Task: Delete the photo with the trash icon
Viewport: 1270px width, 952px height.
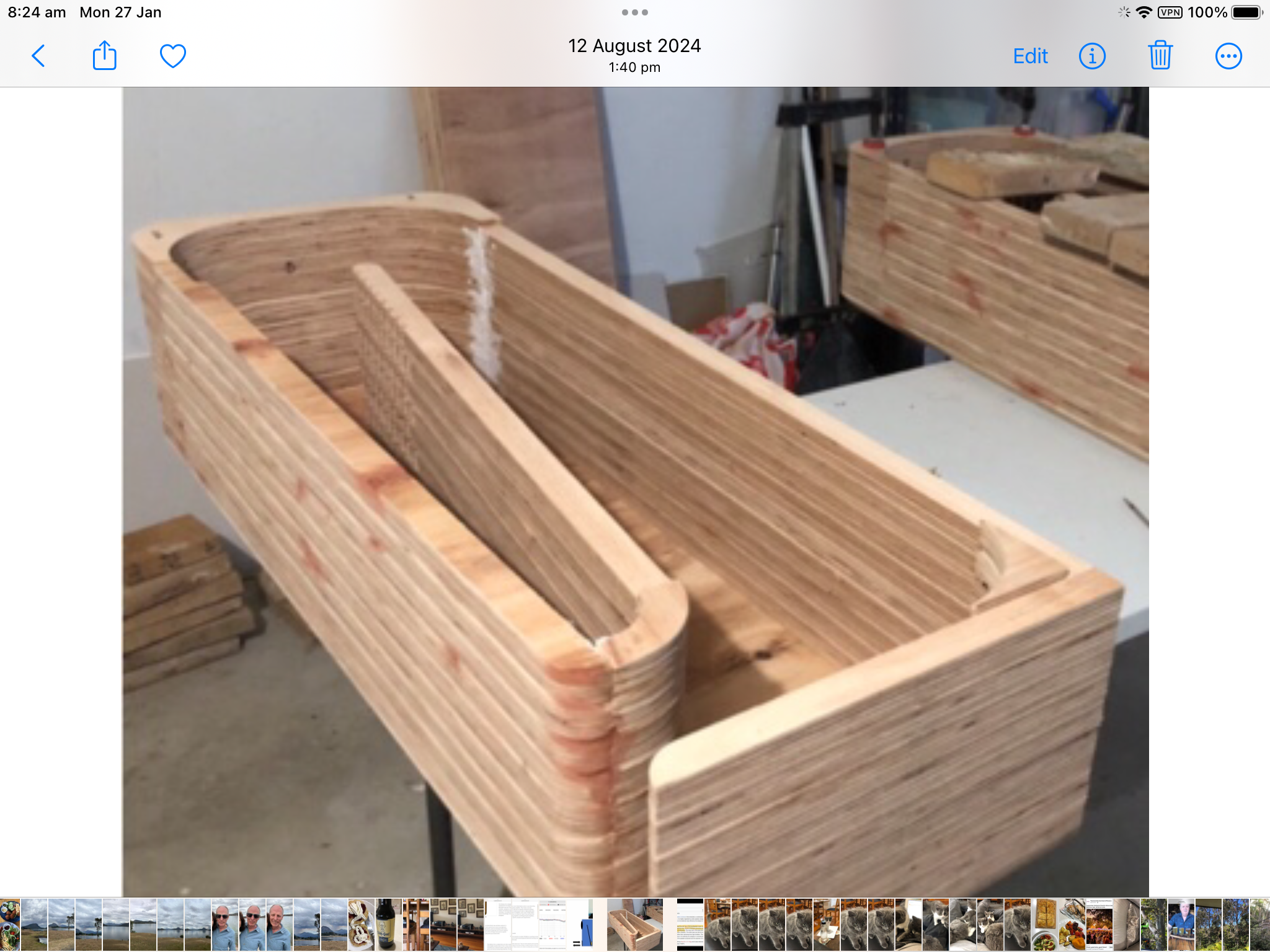Action: (x=1160, y=55)
